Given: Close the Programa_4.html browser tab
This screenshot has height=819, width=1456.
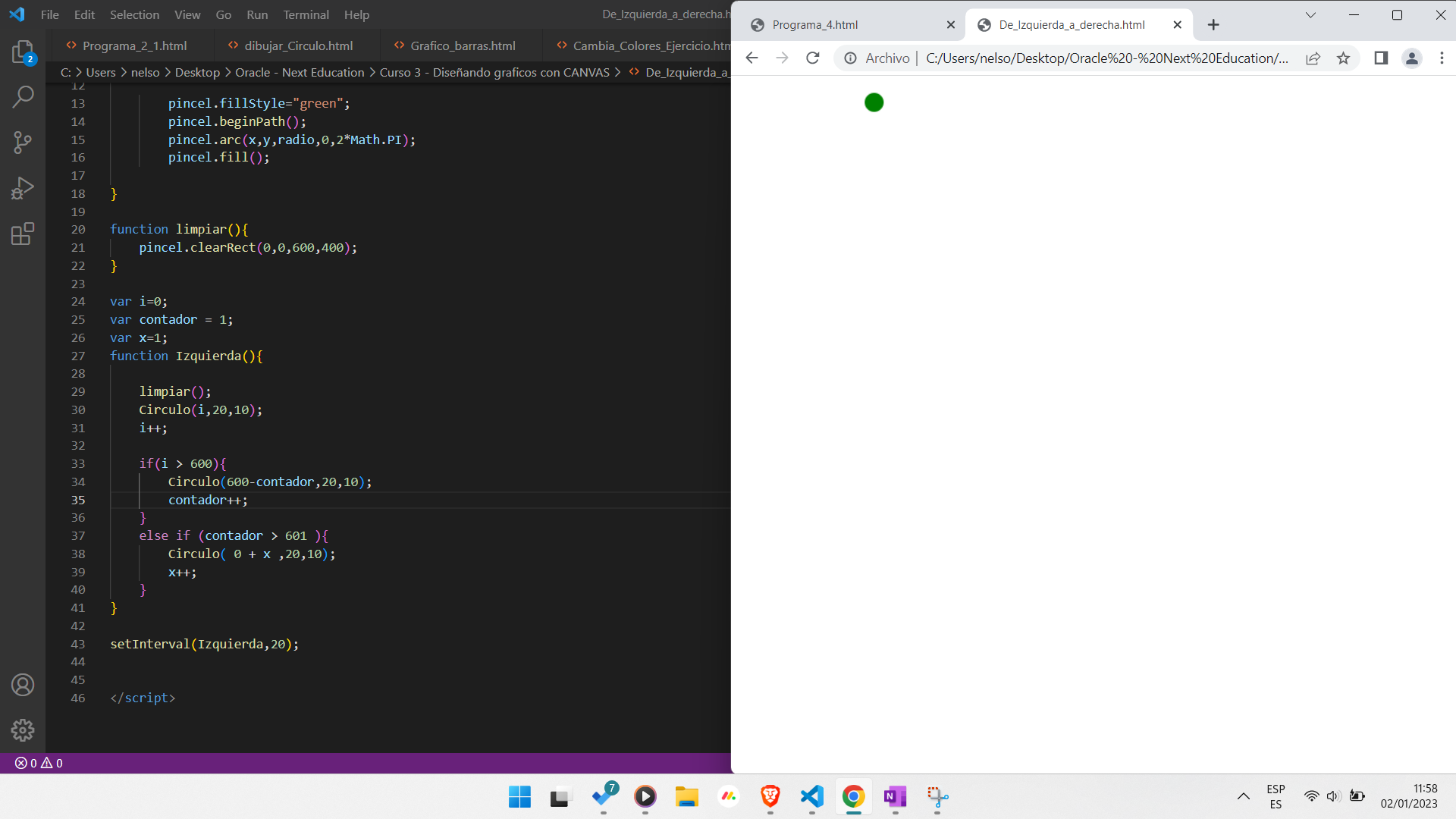Looking at the screenshot, I should tap(950, 25).
